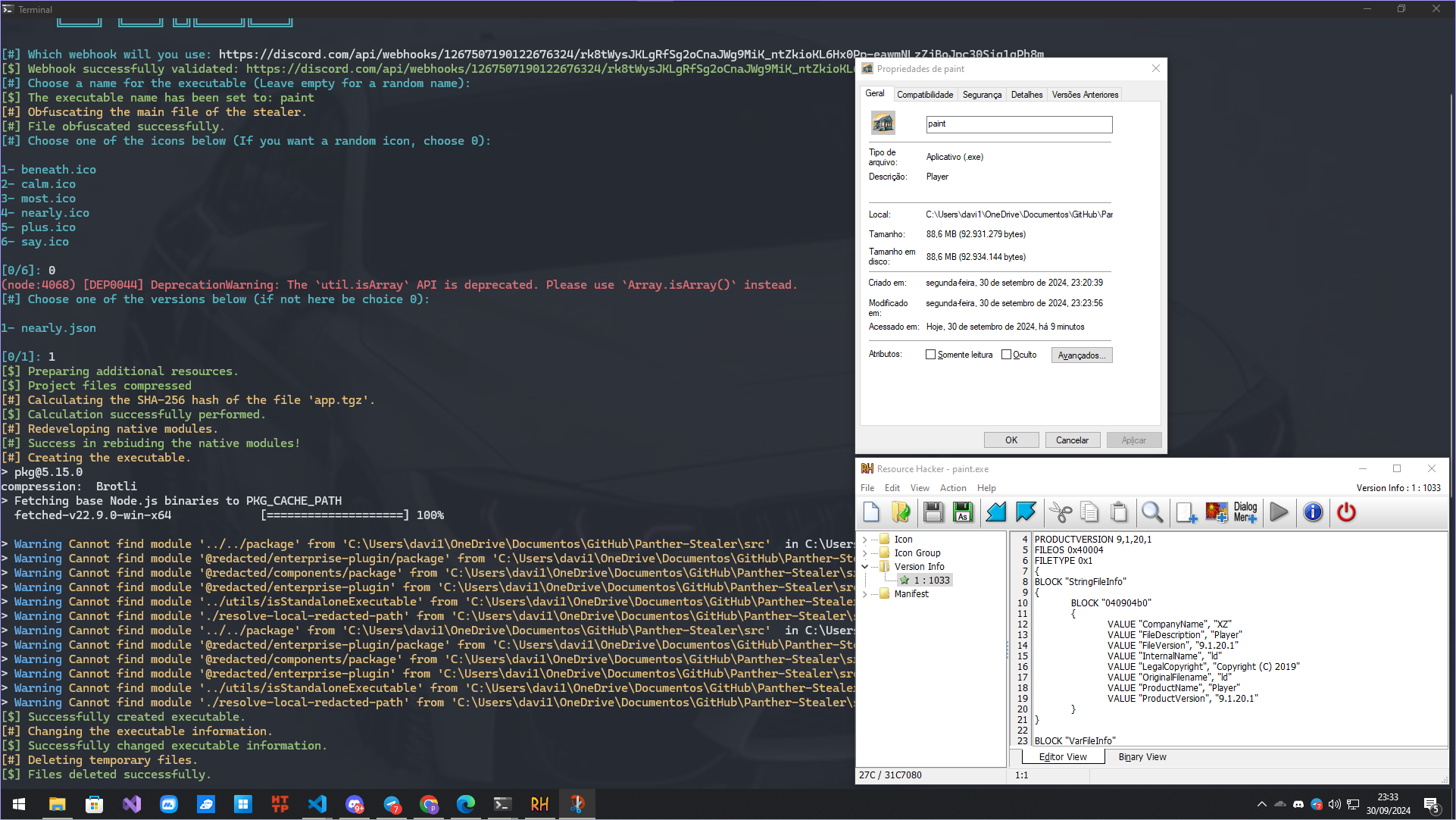Click the New blank script icon in Resource Hacker
1456x820 pixels.
click(x=871, y=512)
